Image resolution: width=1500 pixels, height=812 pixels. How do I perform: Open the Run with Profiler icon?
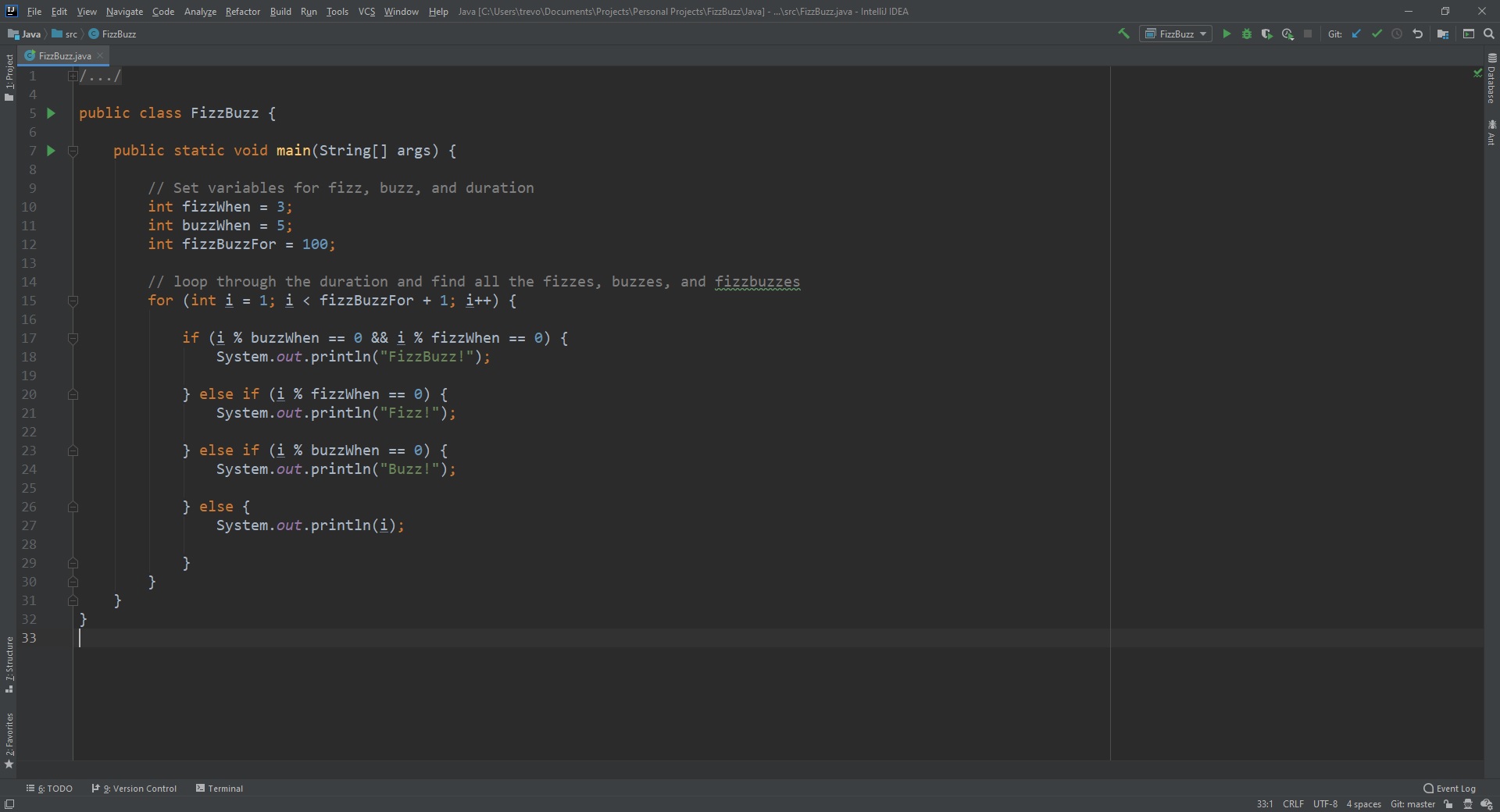pyautogui.click(x=1287, y=34)
